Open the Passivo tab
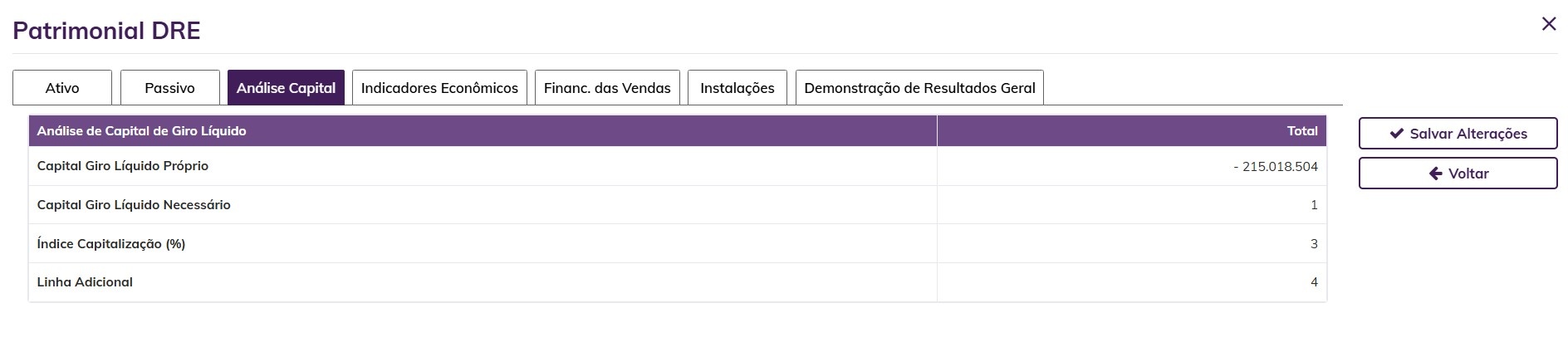 point(169,88)
